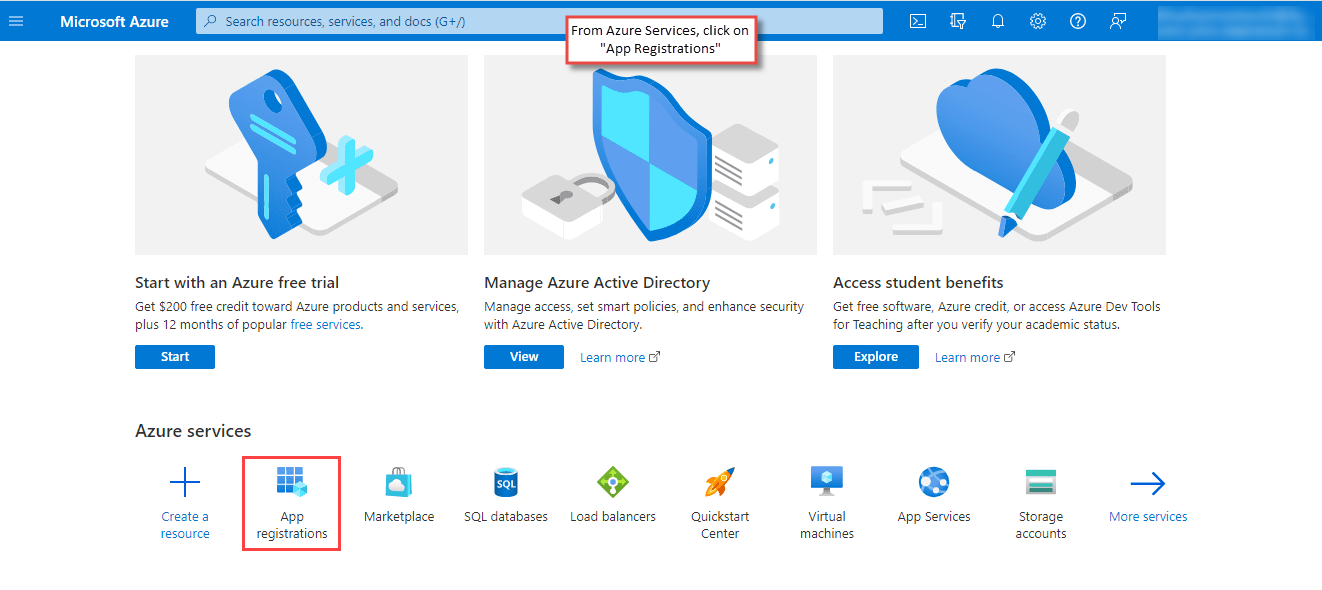This screenshot has width=1322, height=590.
Task: Click the Create a resource label
Action: [x=185, y=525]
